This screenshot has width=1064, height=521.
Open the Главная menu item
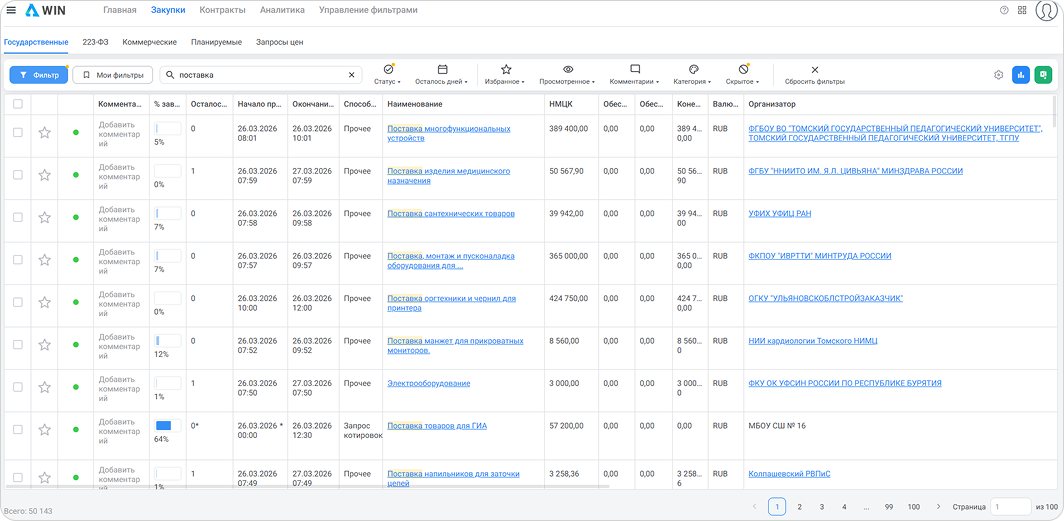point(119,10)
